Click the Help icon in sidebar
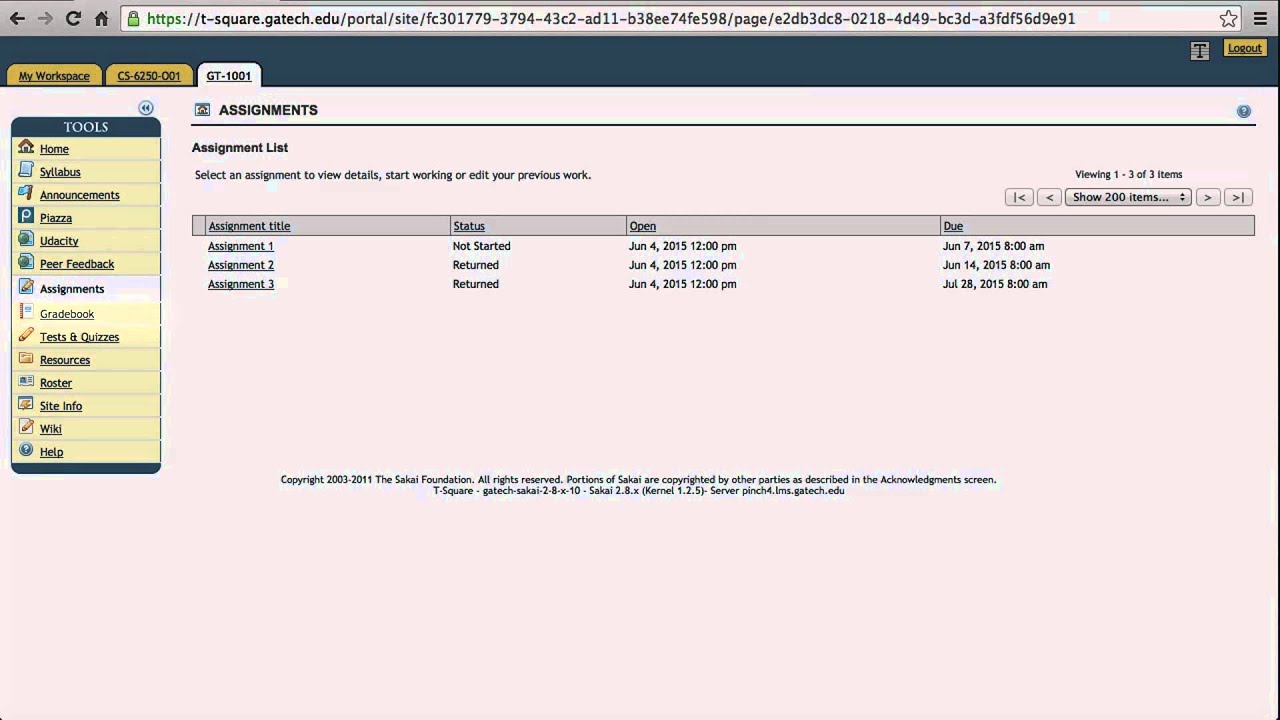Viewport: 1280px width, 720px height. click(26, 450)
